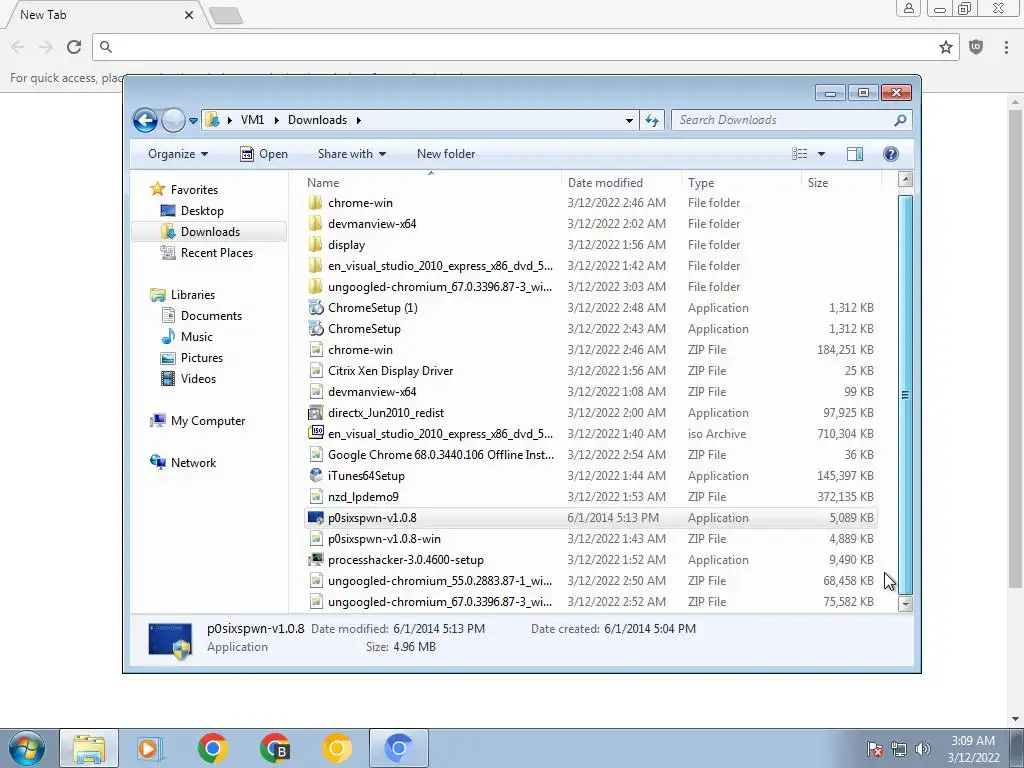The width and height of the screenshot is (1024, 768).
Task: Click VM1 in the address breadcrumb
Action: pyautogui.click(x=252, y=120)
